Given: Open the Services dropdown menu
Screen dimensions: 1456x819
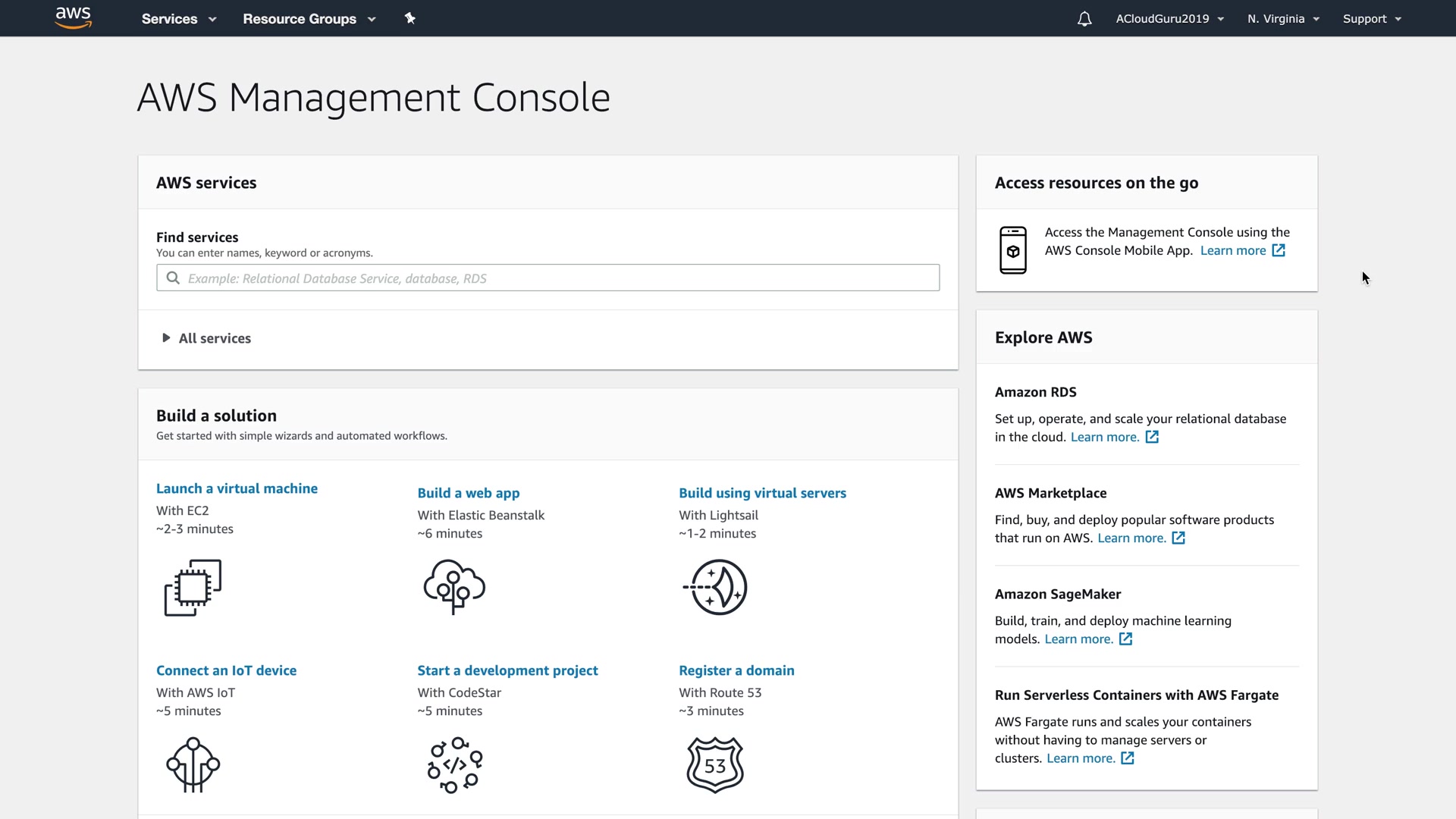Looking at the screenshot, I should pyautogui.click(x=179, y=19).
